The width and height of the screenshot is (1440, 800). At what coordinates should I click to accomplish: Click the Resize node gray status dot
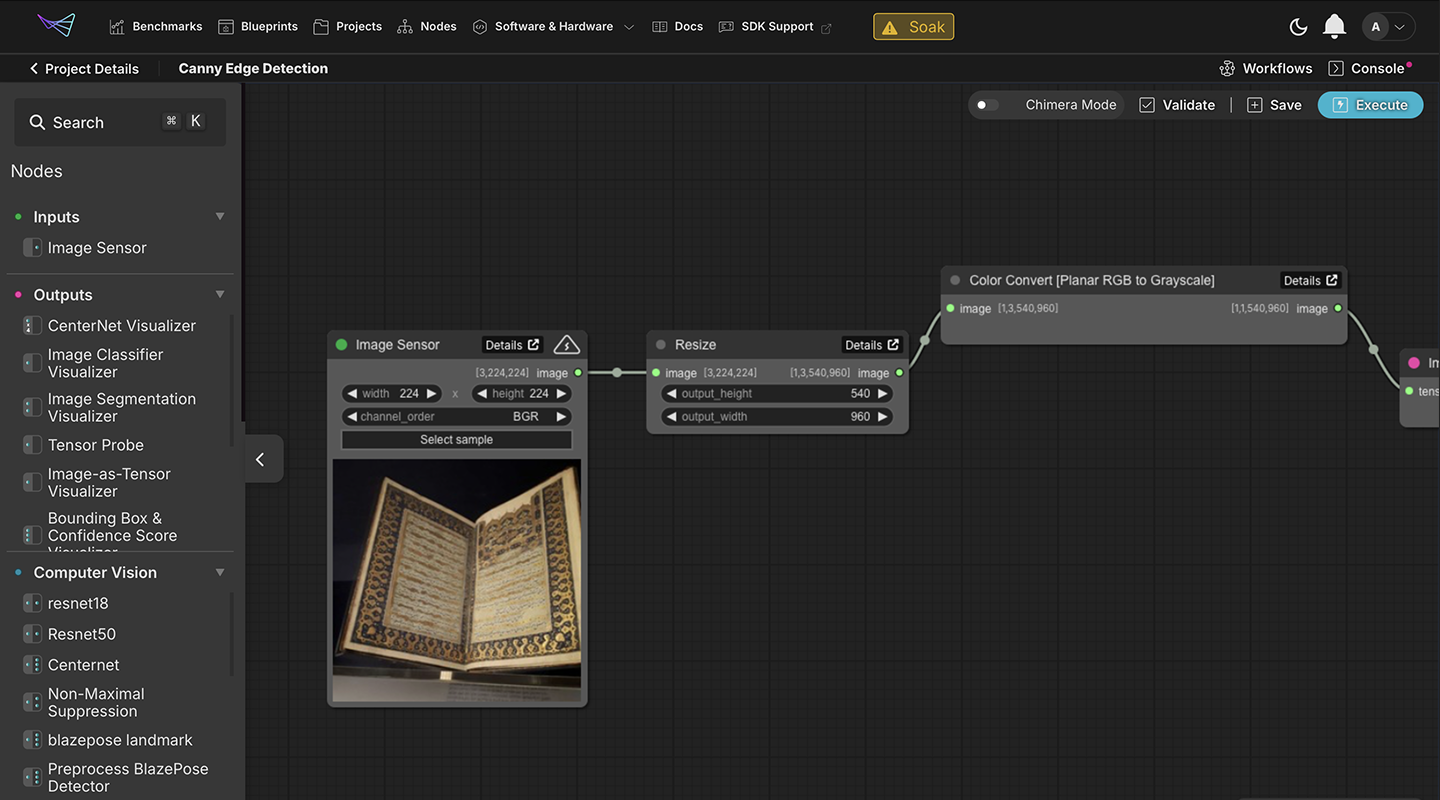point(660,345)
